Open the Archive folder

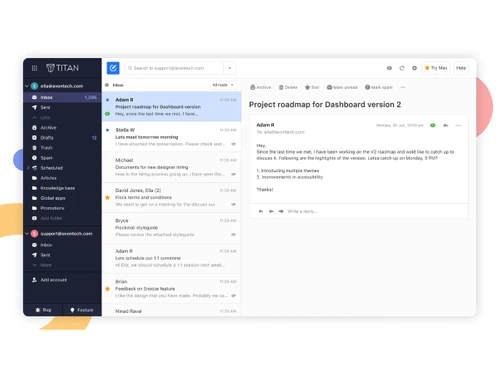62,128
